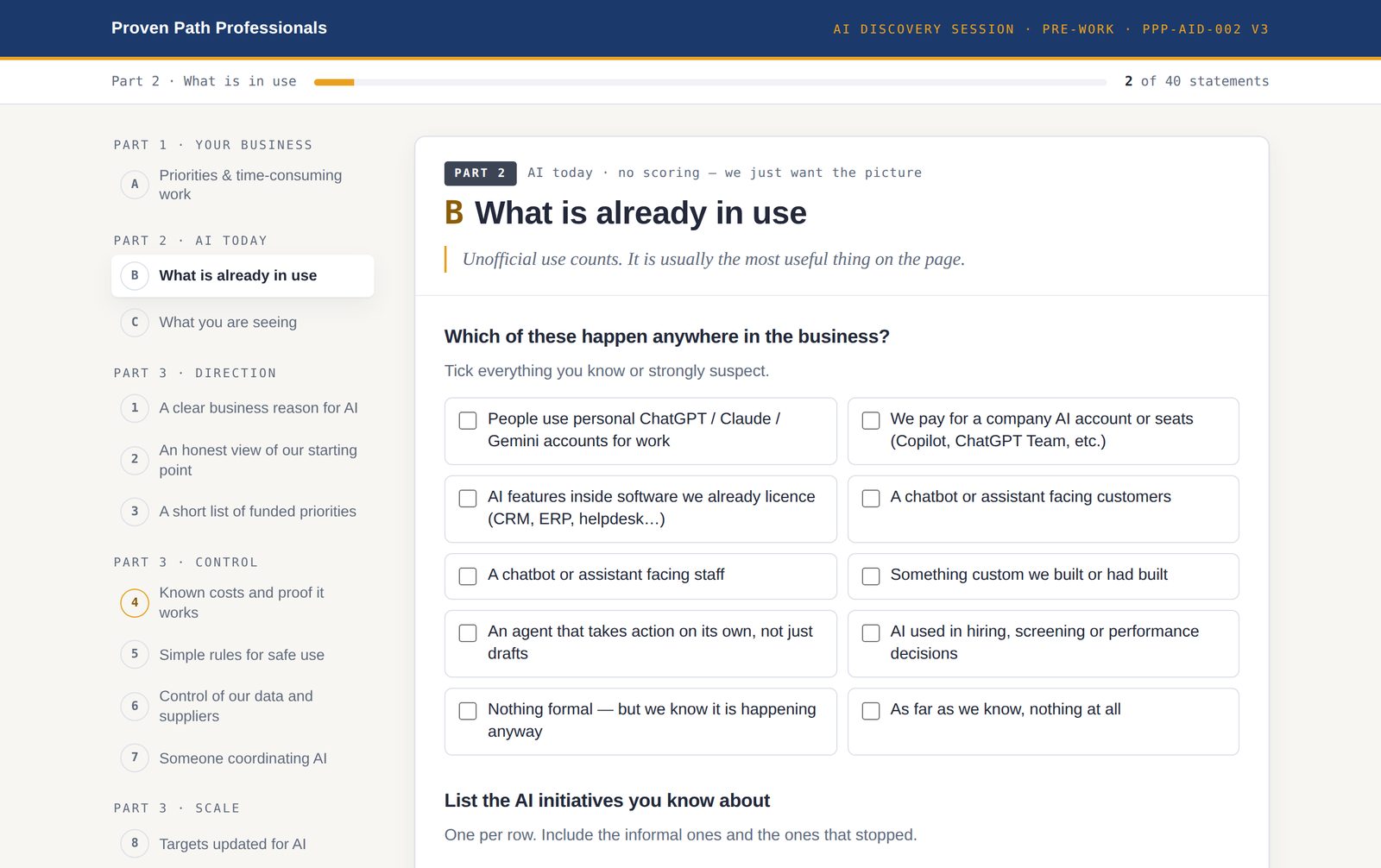The width and height of the screenshot is (1381, 868).
Task: Open A clear business reason for AI
Action: (x=243, y=407)
